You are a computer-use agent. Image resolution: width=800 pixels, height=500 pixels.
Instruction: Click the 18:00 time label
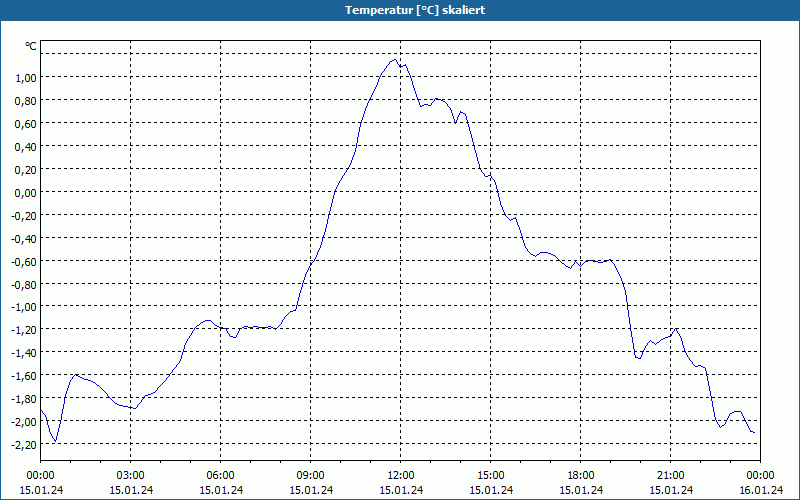pyautogui.click(x=581, y=476)
